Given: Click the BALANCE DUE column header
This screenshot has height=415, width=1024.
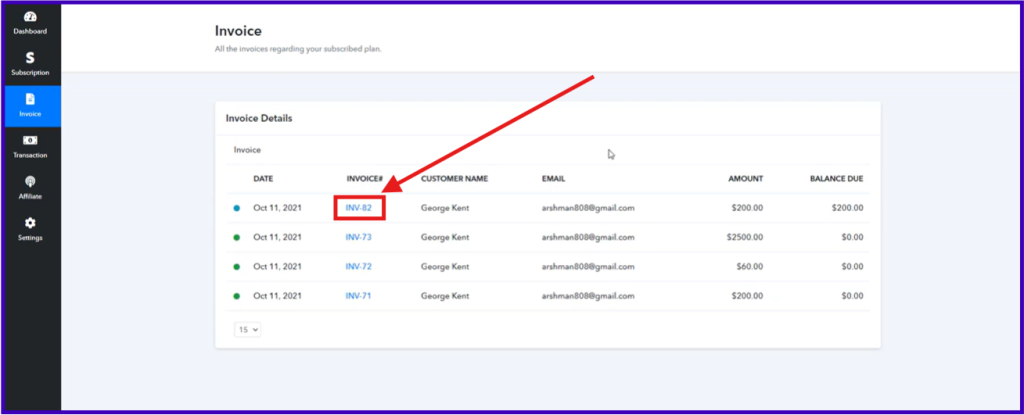Looking at the screenshot, I should [x=837, y=178].
